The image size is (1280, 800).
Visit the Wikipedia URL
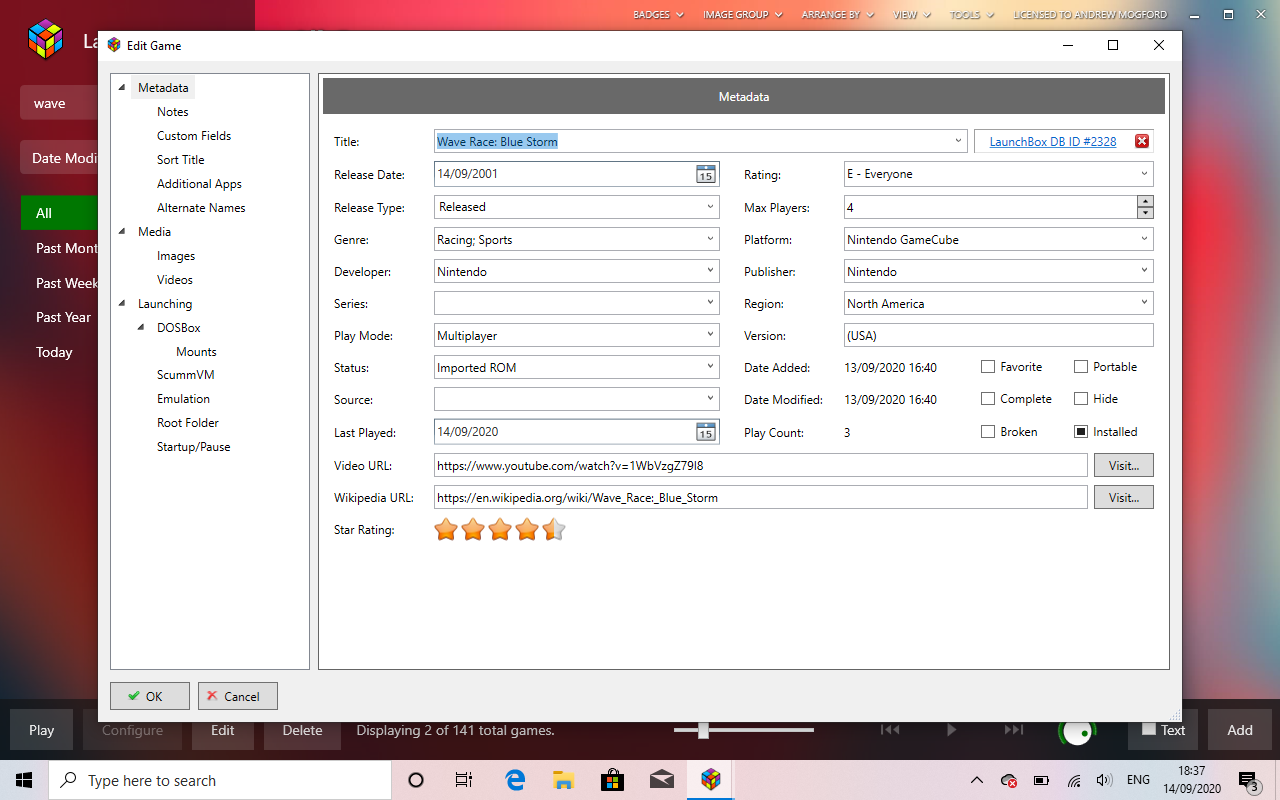[1124, 497]
